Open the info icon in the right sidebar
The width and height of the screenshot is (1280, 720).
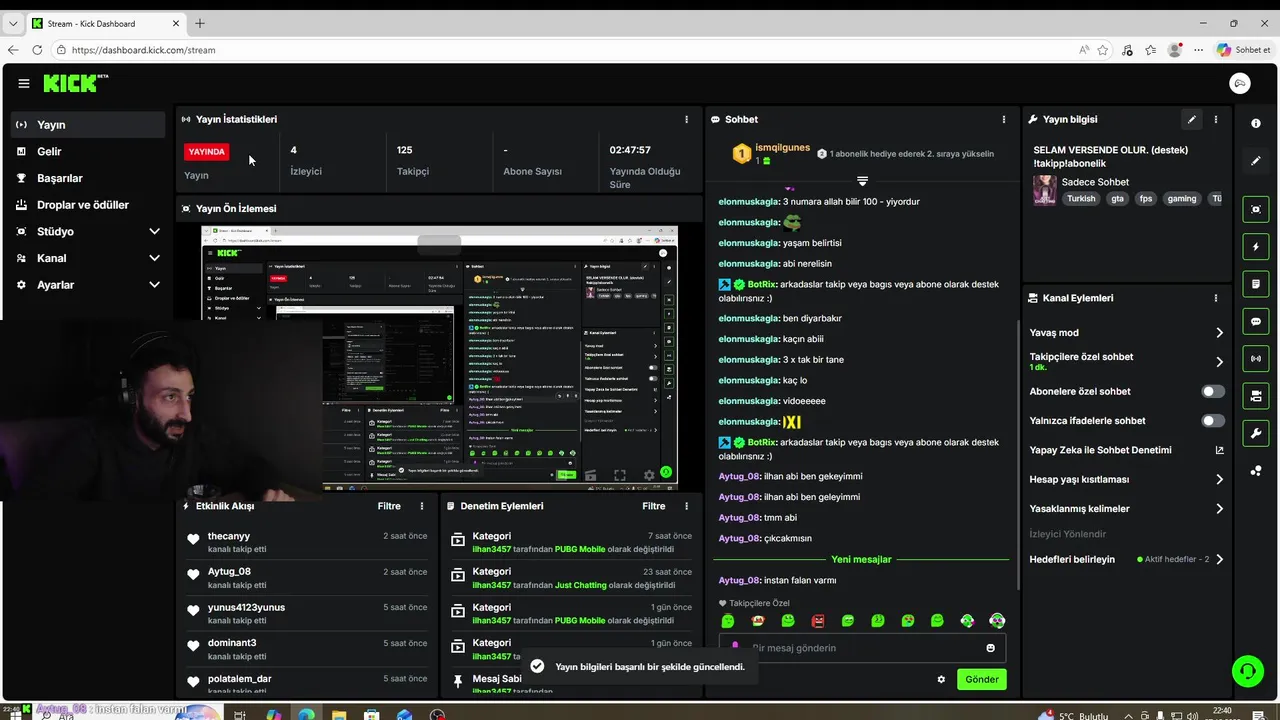(1256, 123)
